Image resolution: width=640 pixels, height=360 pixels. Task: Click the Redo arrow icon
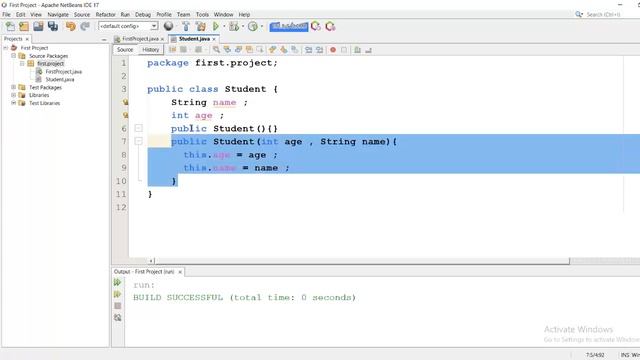(x=85, y=27)
